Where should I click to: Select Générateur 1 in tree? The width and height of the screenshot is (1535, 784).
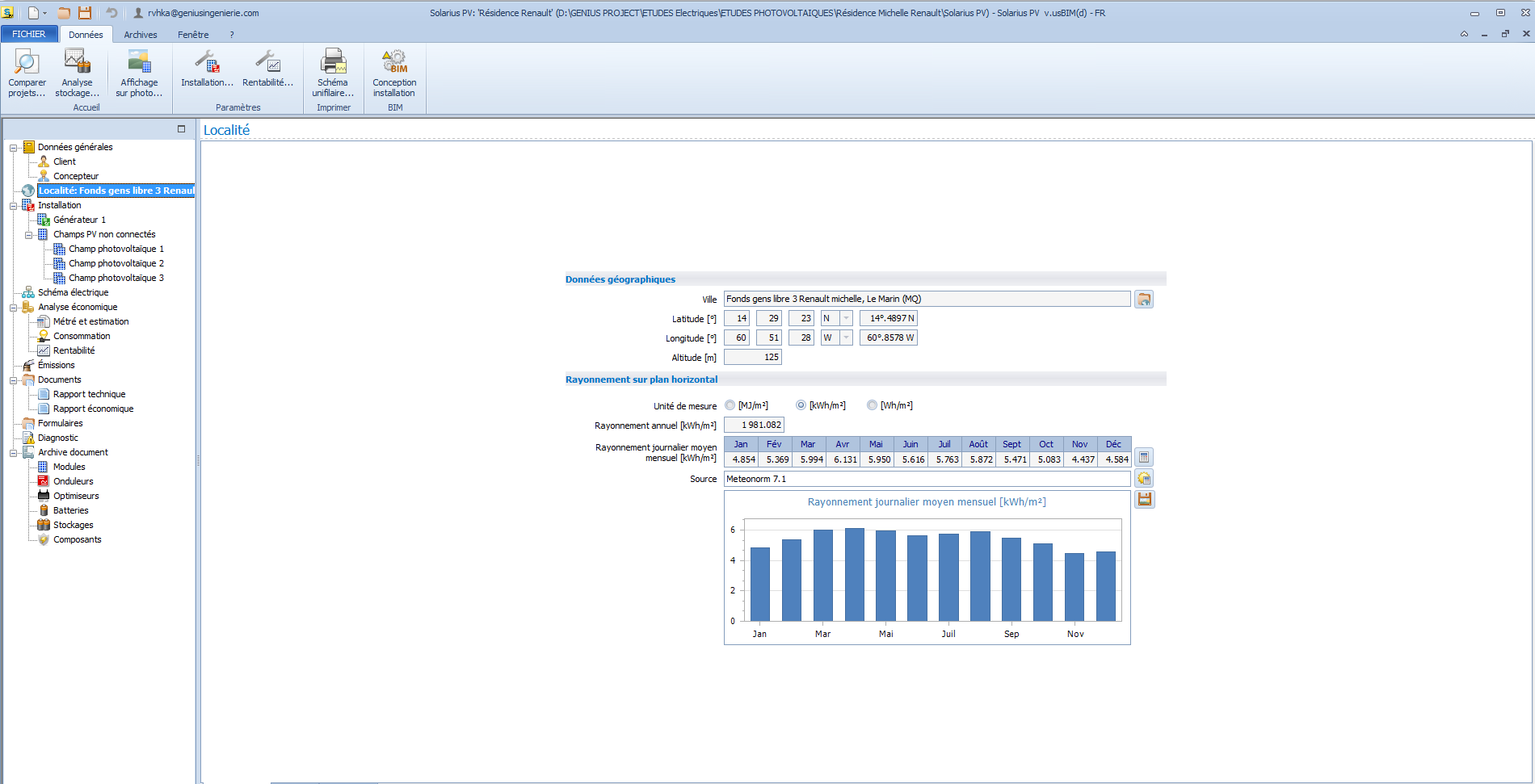[x=79, y=220]
